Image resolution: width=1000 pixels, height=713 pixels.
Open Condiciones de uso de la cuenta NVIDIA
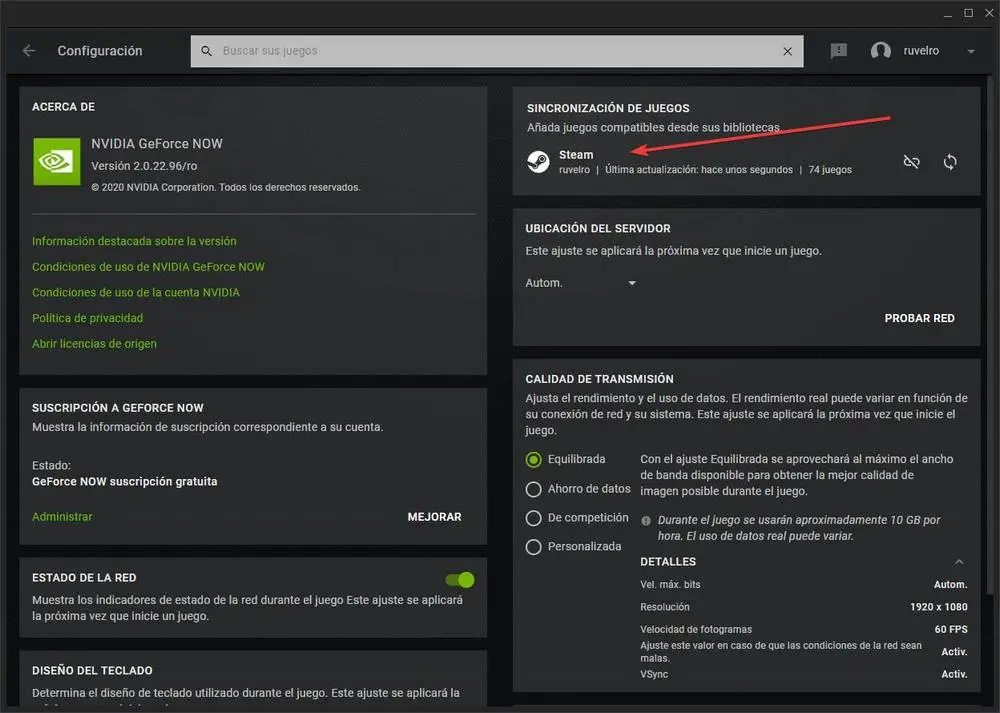[x=136, y=292]
